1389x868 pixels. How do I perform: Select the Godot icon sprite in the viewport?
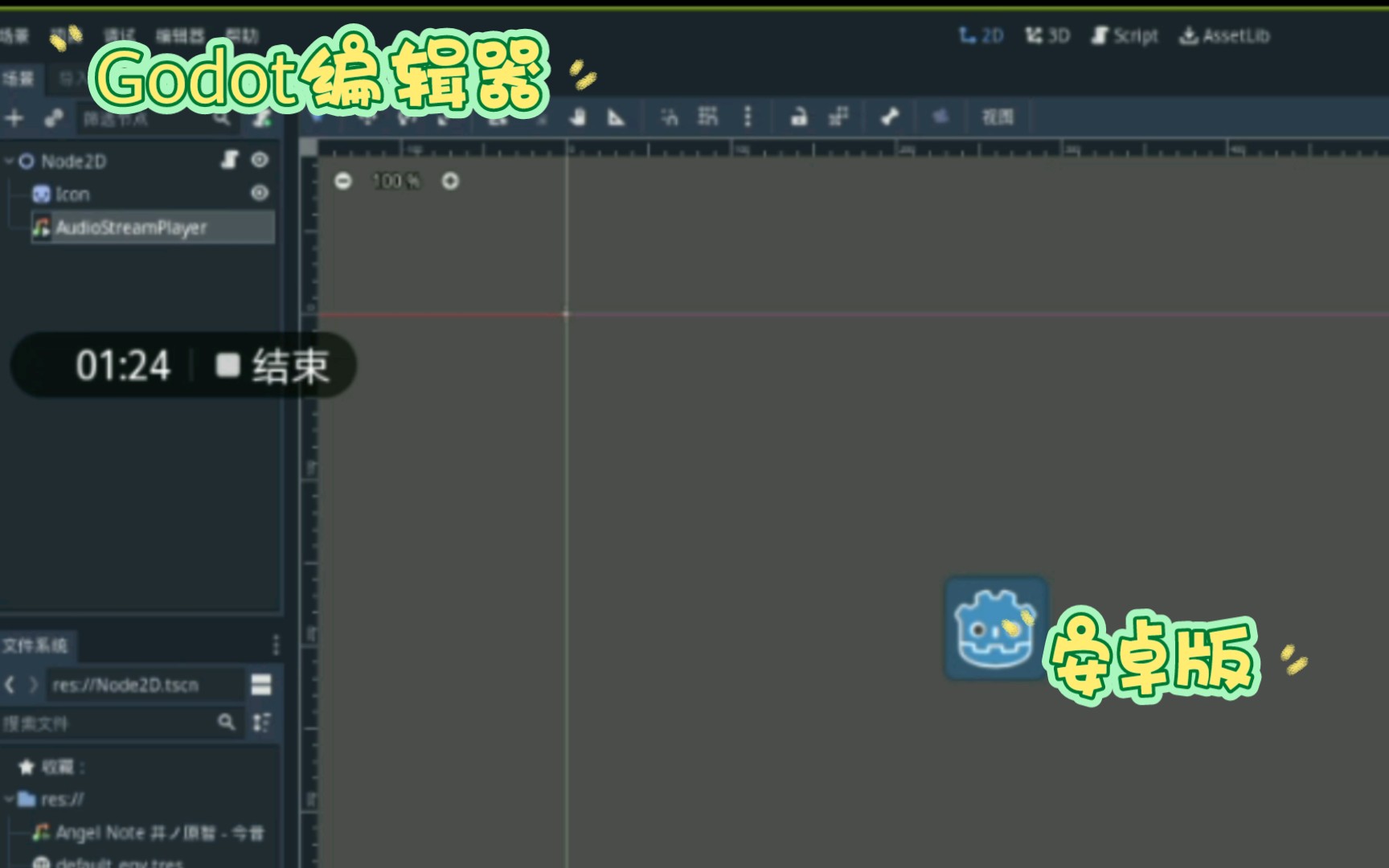[996, 628]
